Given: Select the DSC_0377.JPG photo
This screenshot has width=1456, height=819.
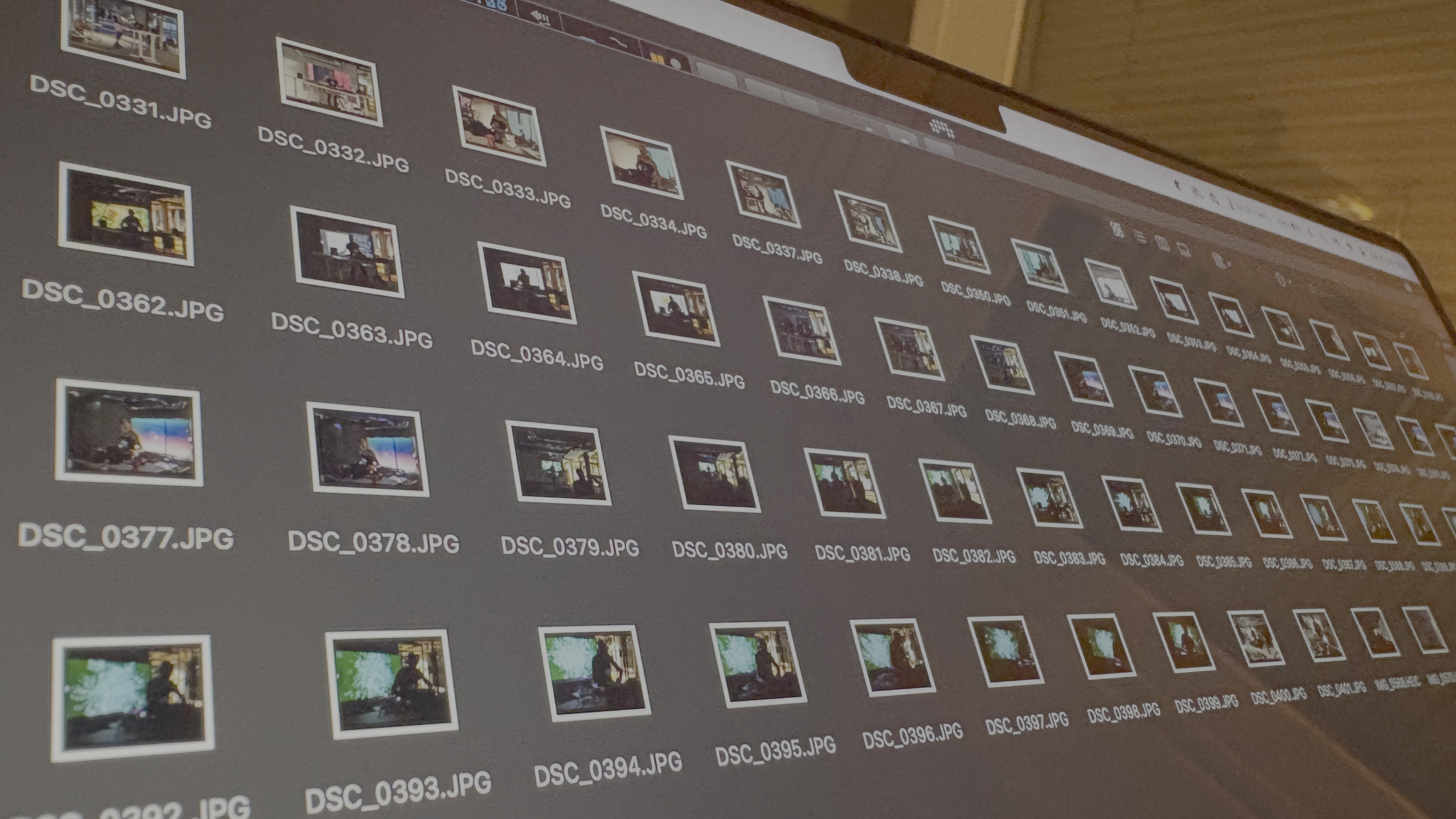Looking at the screenshot, I should click(x=129, y=433).
